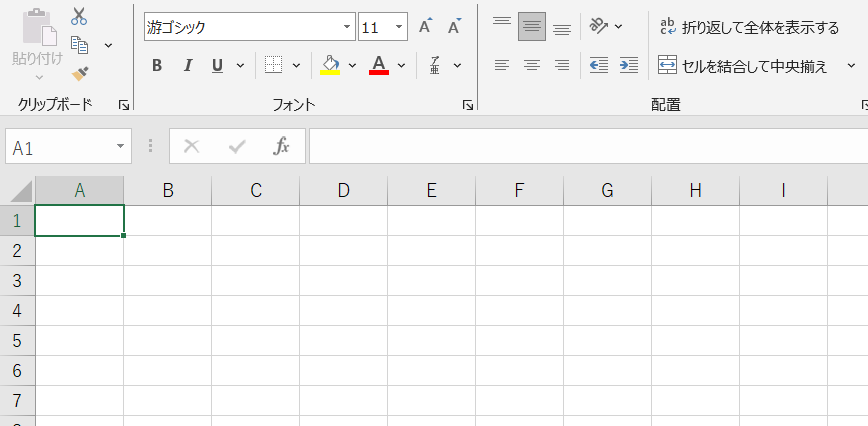Image resolution: width=868 pixels, height=426 pixels.
Task: Open font settings dialog launcher in フォント group
Action: pyautogui.click(x=468, y=105)
